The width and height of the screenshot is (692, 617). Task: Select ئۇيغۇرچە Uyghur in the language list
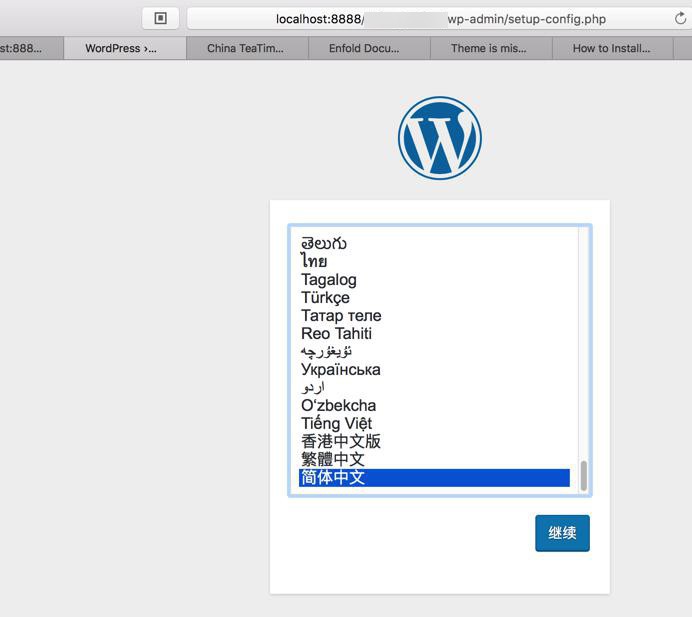pyautogui.click(x=434, y=352)
